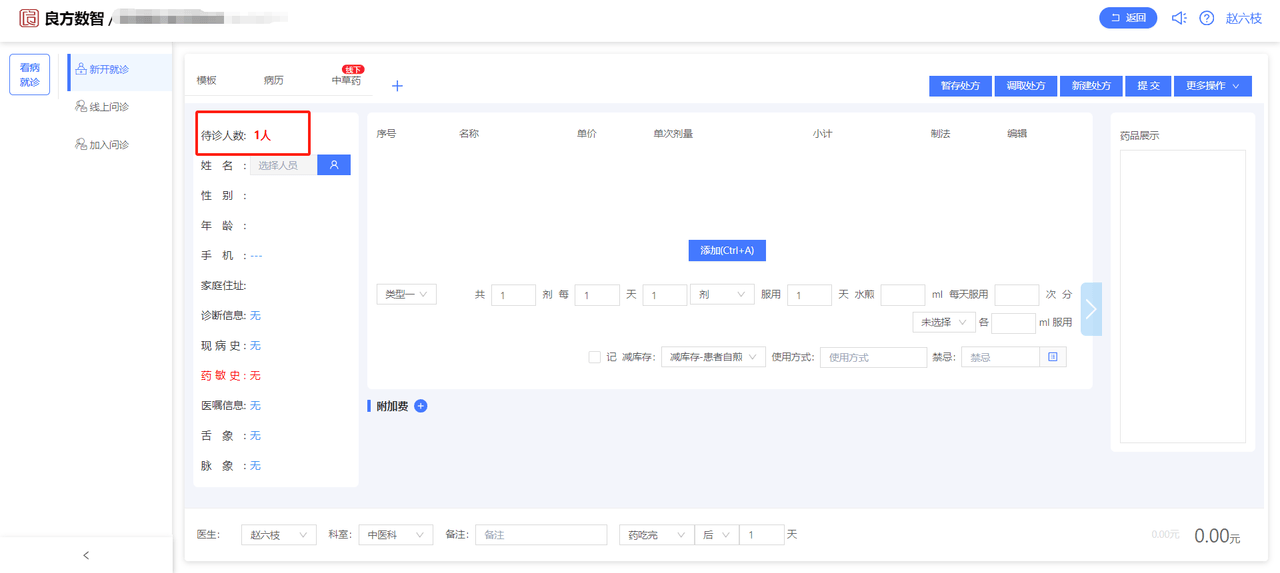Expand the side panel arrow on right
1280x573 pixels.
(x=1091, y=309)
